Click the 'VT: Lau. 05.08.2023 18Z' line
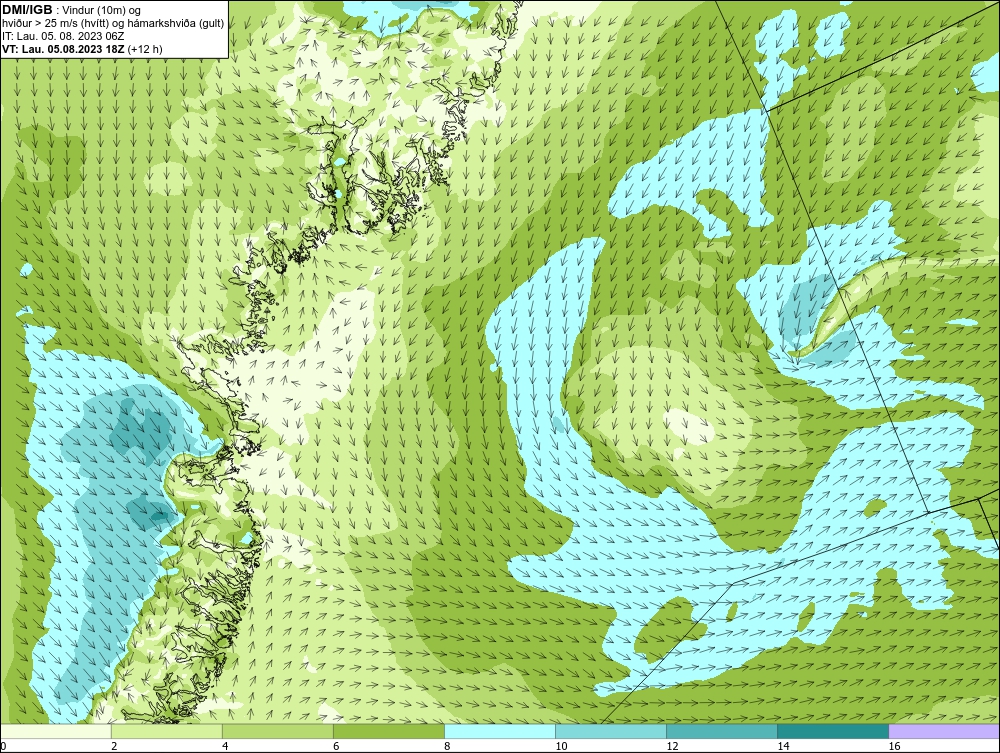Viewport: 1000px width, 753px height. pyautogui.click(x=64, y=48)
